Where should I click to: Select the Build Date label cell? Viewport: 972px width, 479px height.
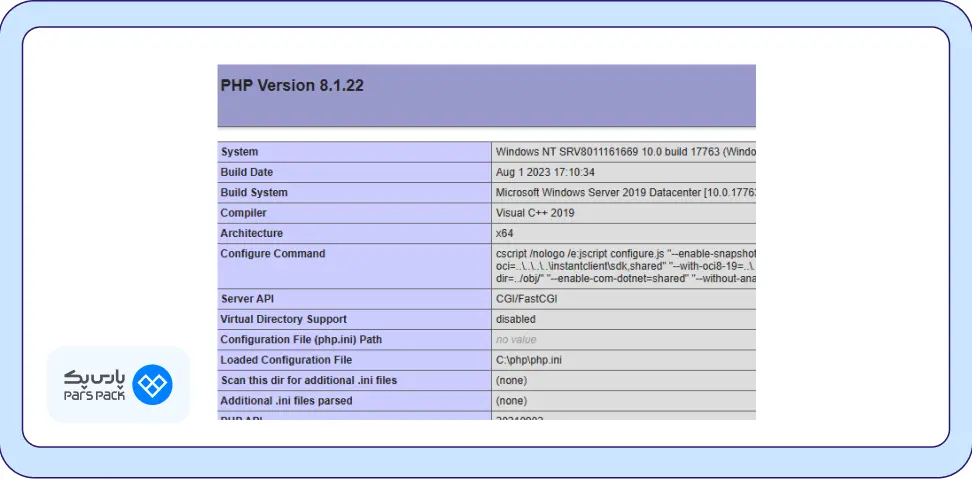[x=246, y=172]
